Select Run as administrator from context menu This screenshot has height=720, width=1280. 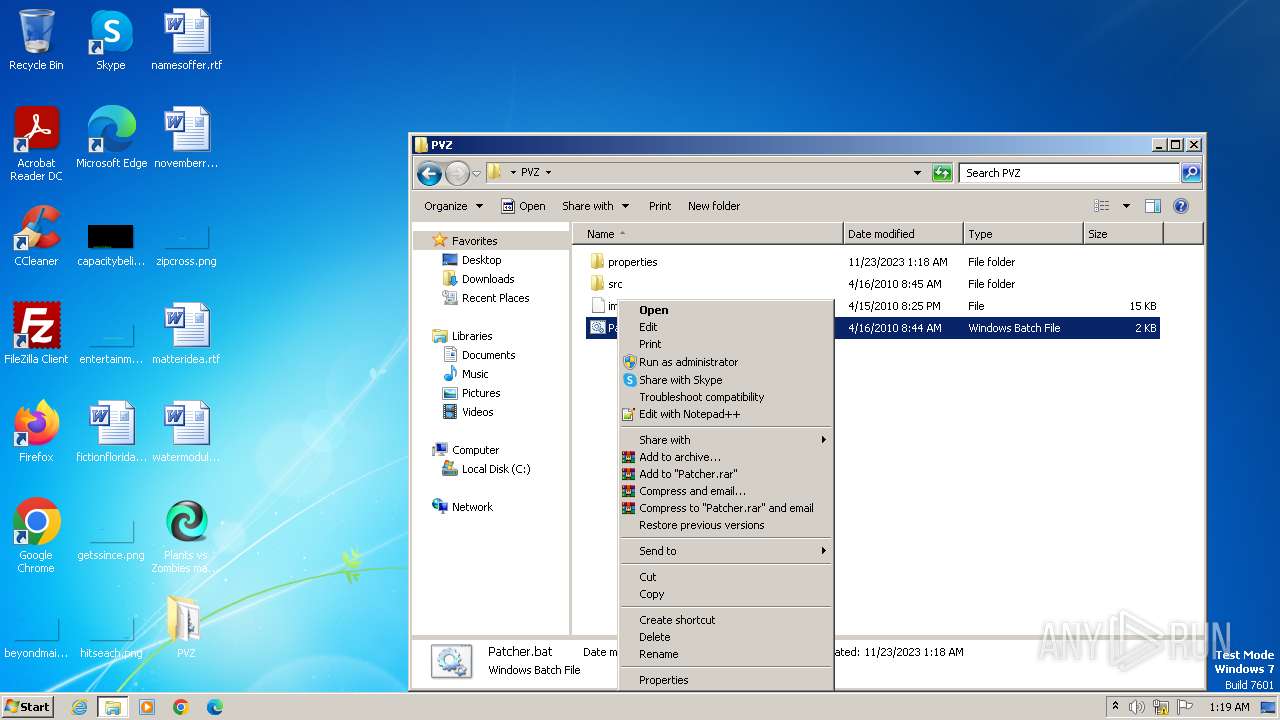tap(688, 362)
